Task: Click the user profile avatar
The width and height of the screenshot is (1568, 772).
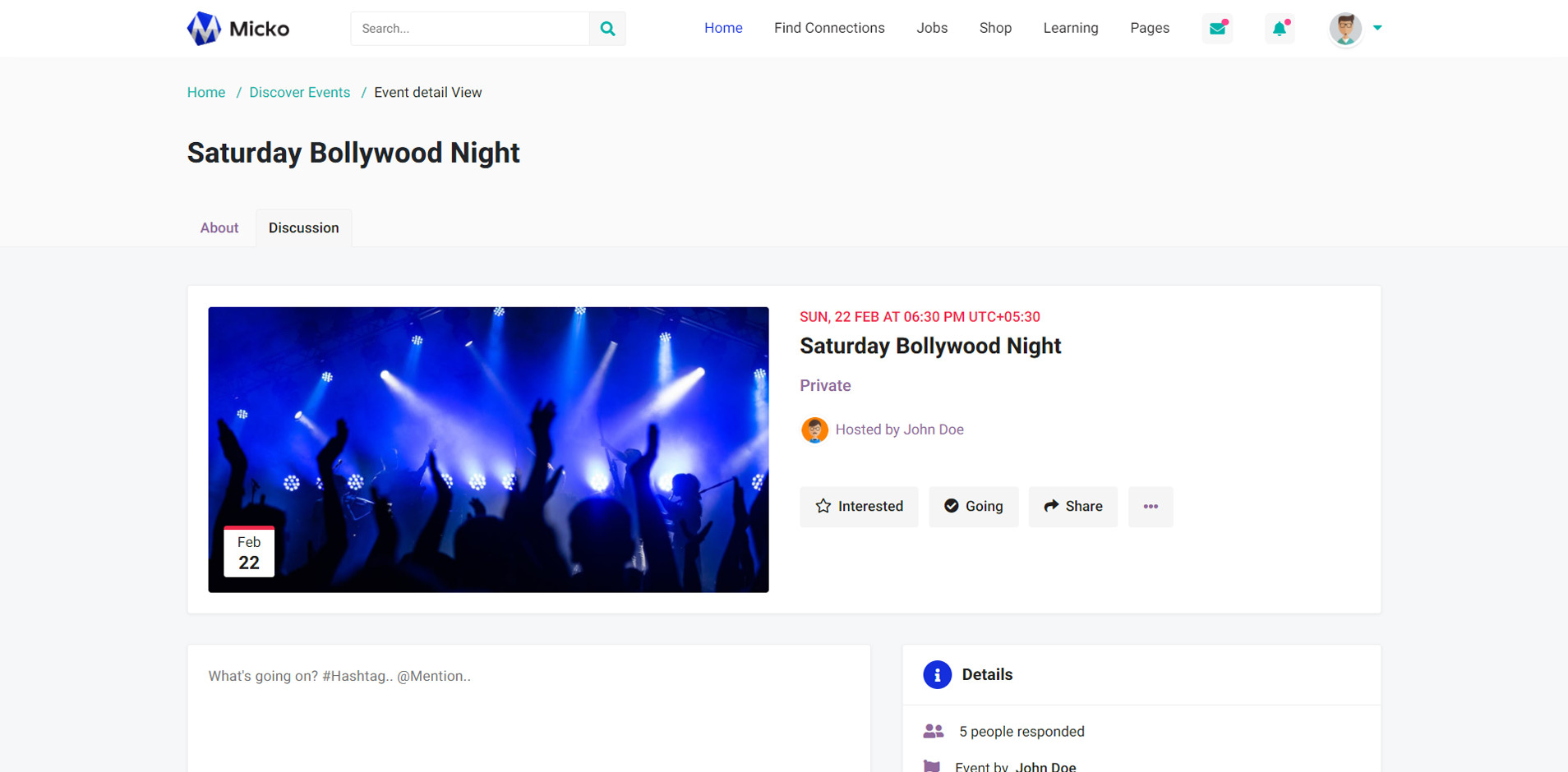Action: pos(1345,29)
